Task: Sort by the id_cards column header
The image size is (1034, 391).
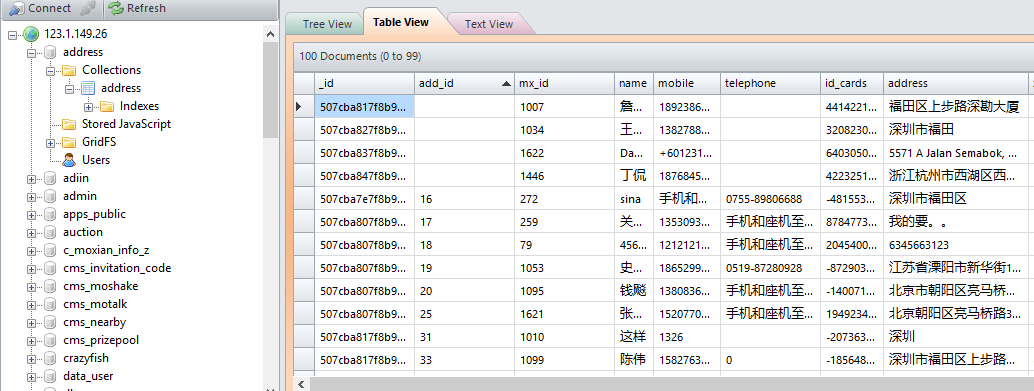Action: click(851, 83)
